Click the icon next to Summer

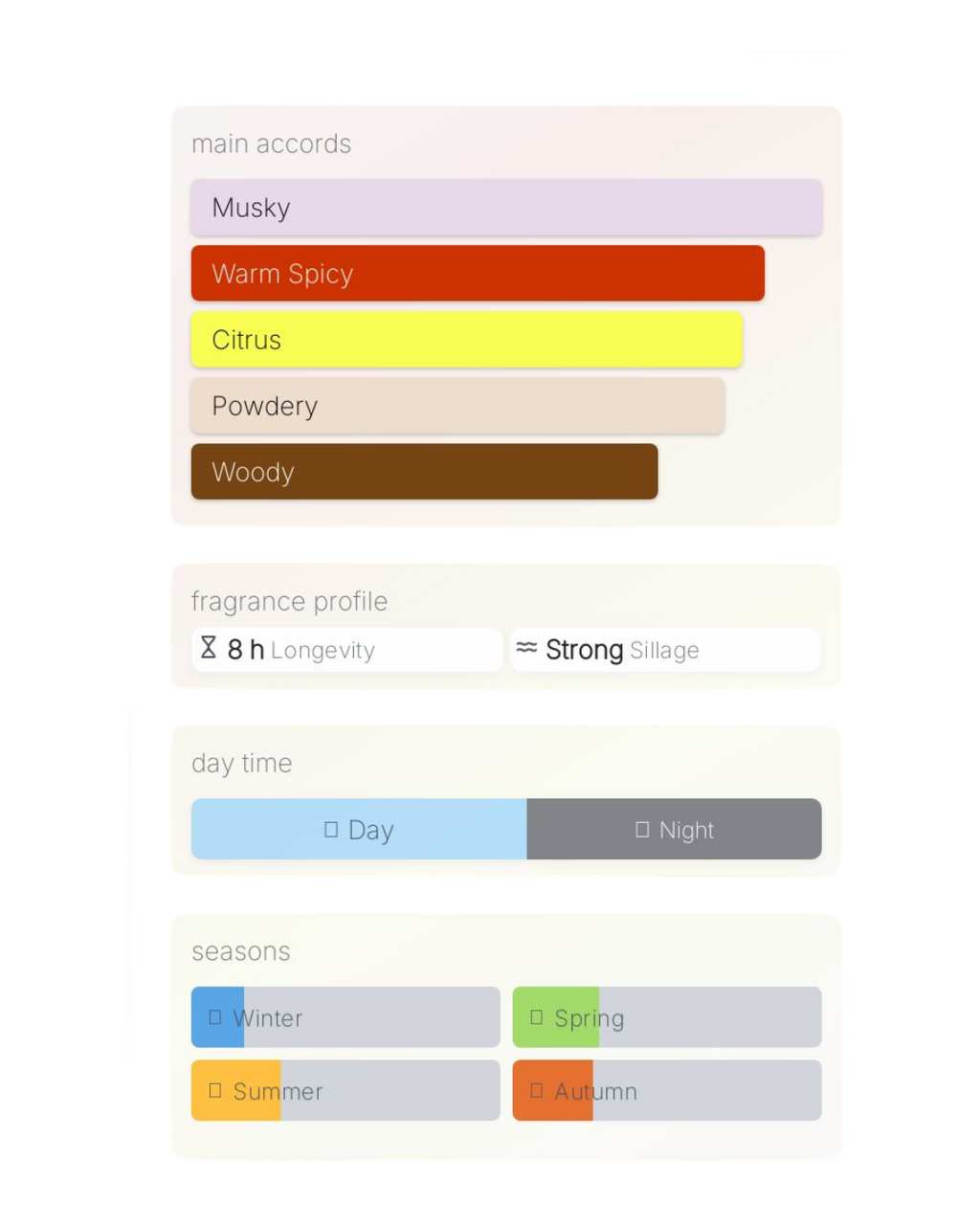tap(215, 1090)
